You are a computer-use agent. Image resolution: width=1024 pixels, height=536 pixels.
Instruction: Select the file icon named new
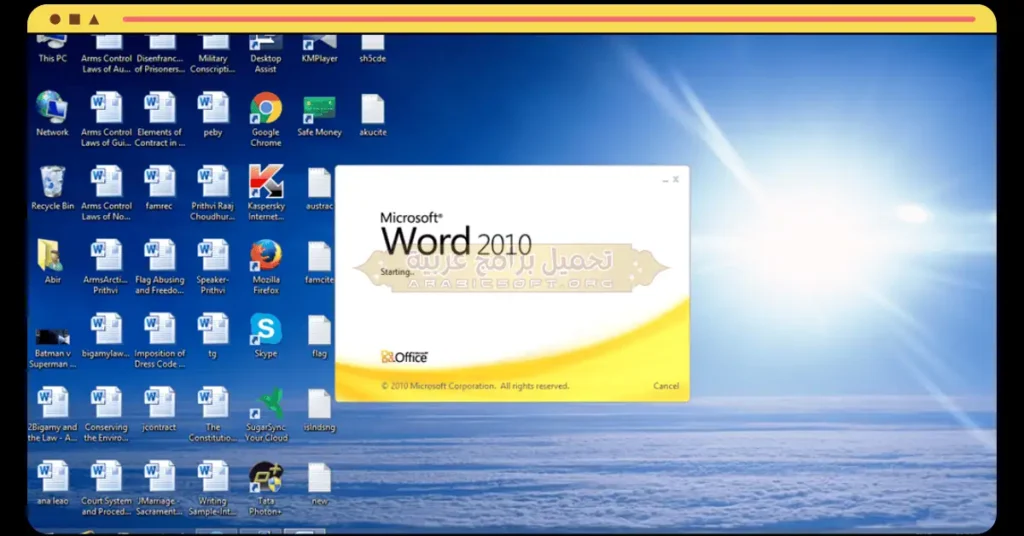click(319, 477)
